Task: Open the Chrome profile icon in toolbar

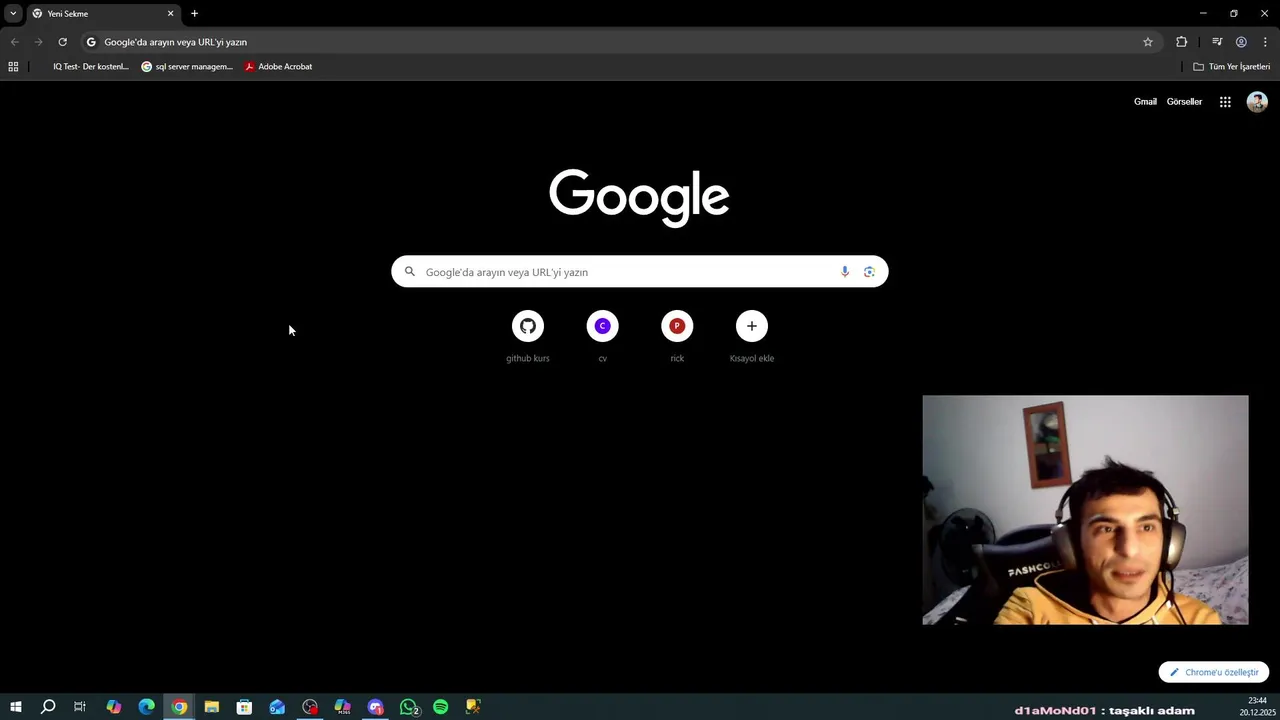Action: coord(1241,42)
